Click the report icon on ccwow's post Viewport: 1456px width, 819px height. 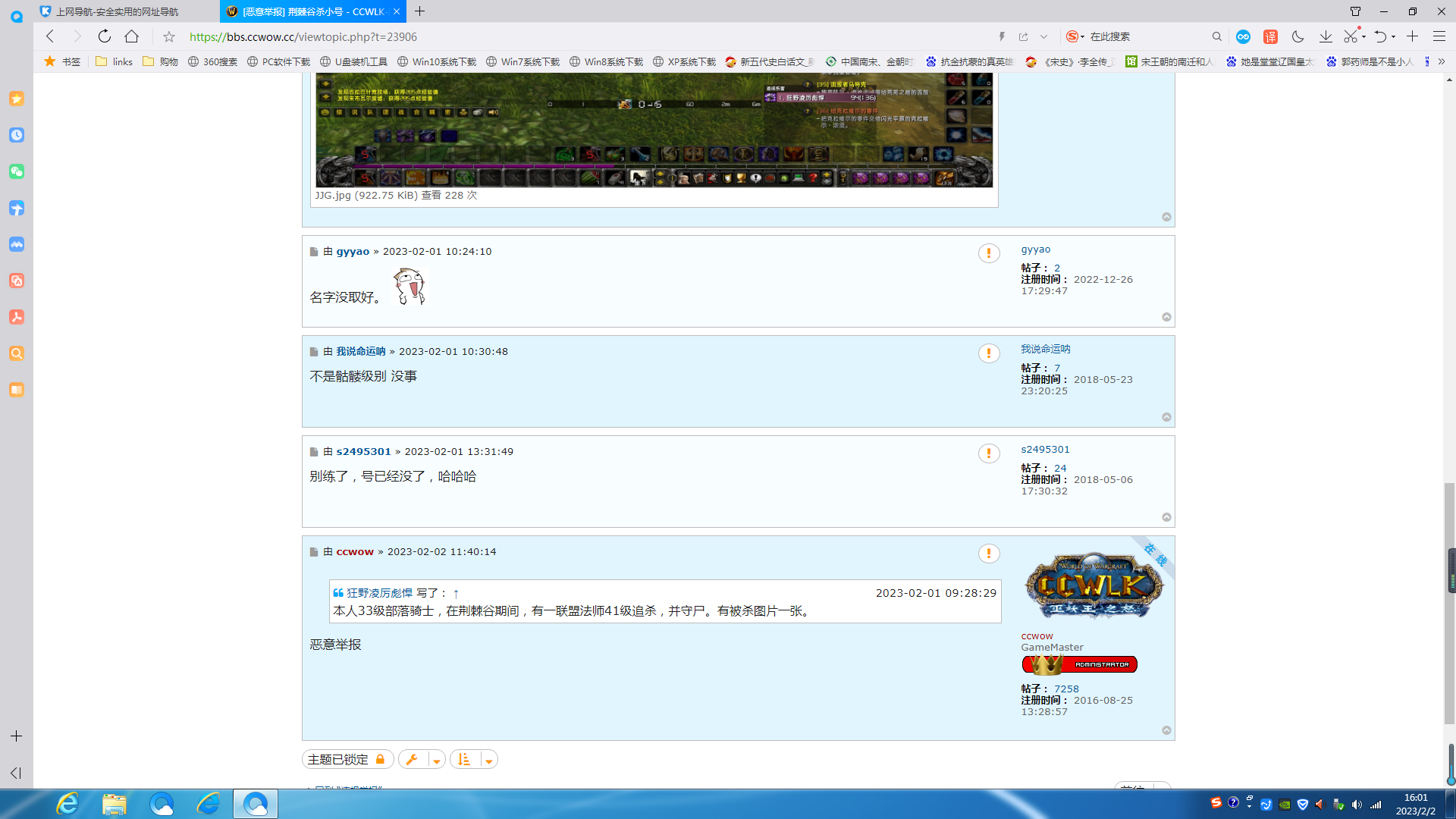(989, 554)
